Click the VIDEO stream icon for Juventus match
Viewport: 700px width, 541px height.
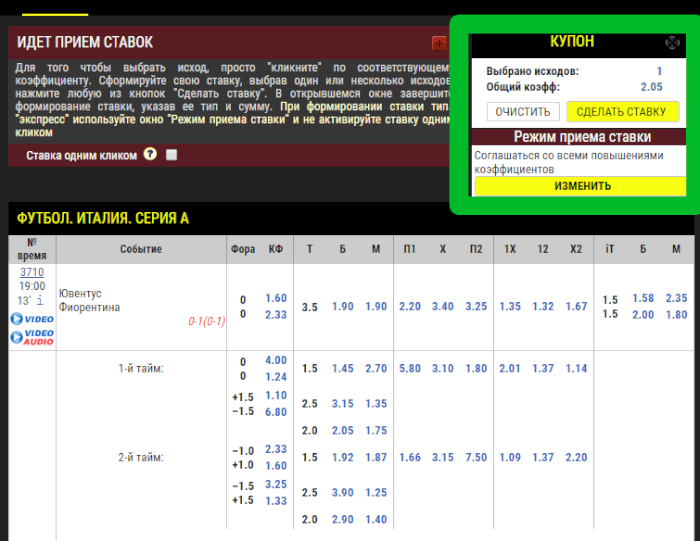(32, 319)
